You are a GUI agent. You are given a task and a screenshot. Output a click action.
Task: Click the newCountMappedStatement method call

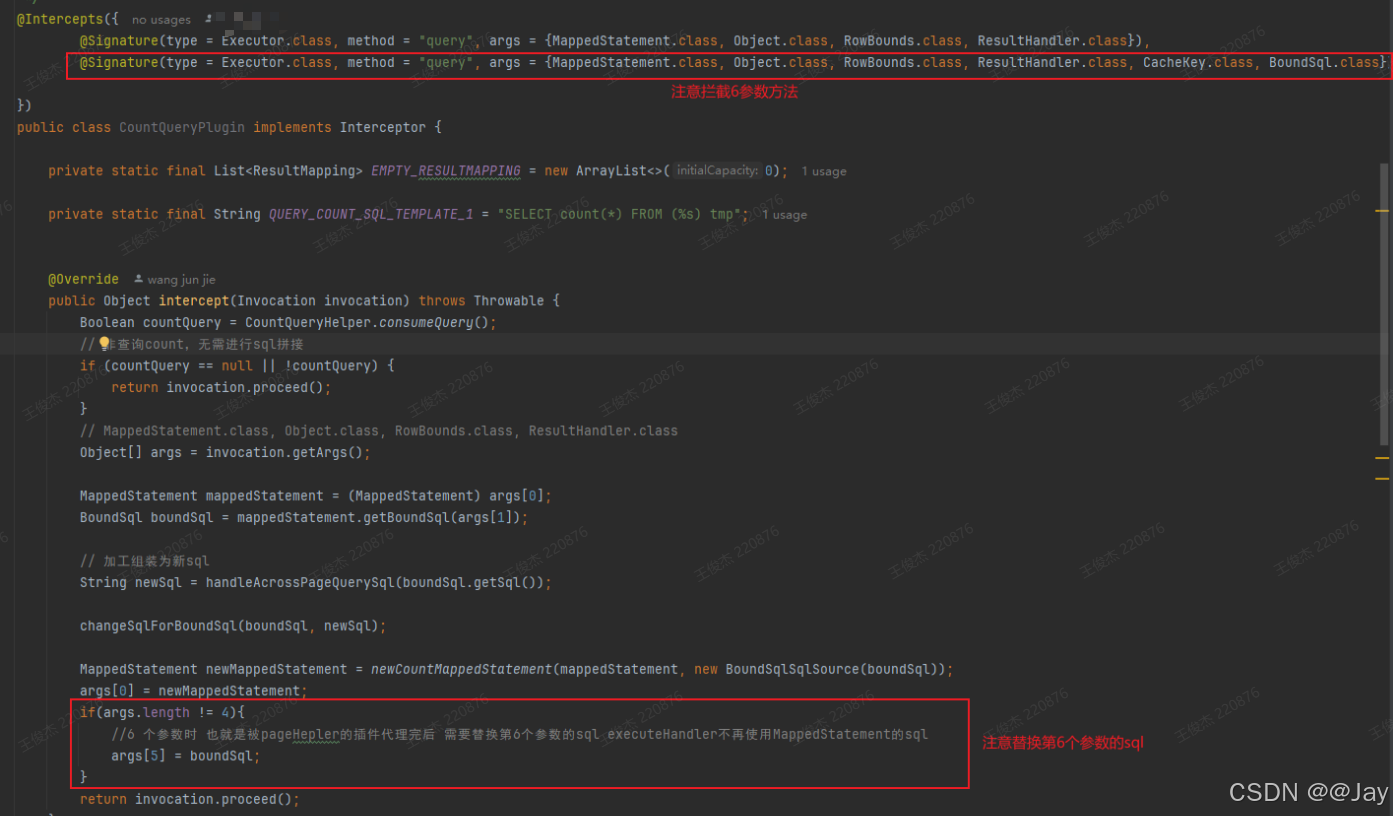[462, 669]
